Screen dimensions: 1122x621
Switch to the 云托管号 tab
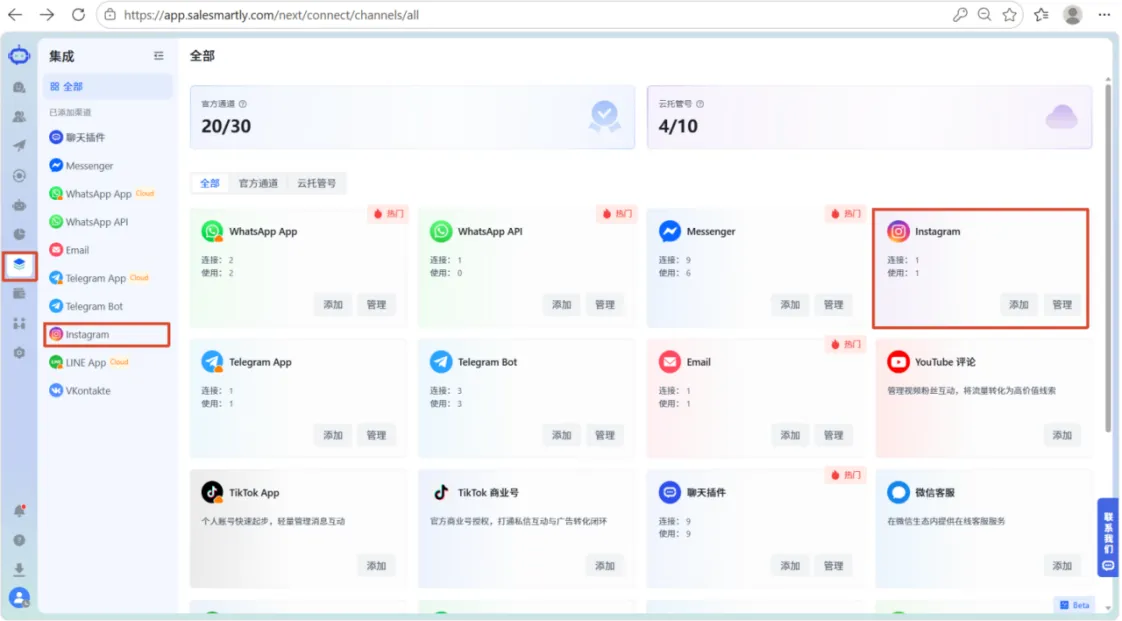click(x=316, y=183)
